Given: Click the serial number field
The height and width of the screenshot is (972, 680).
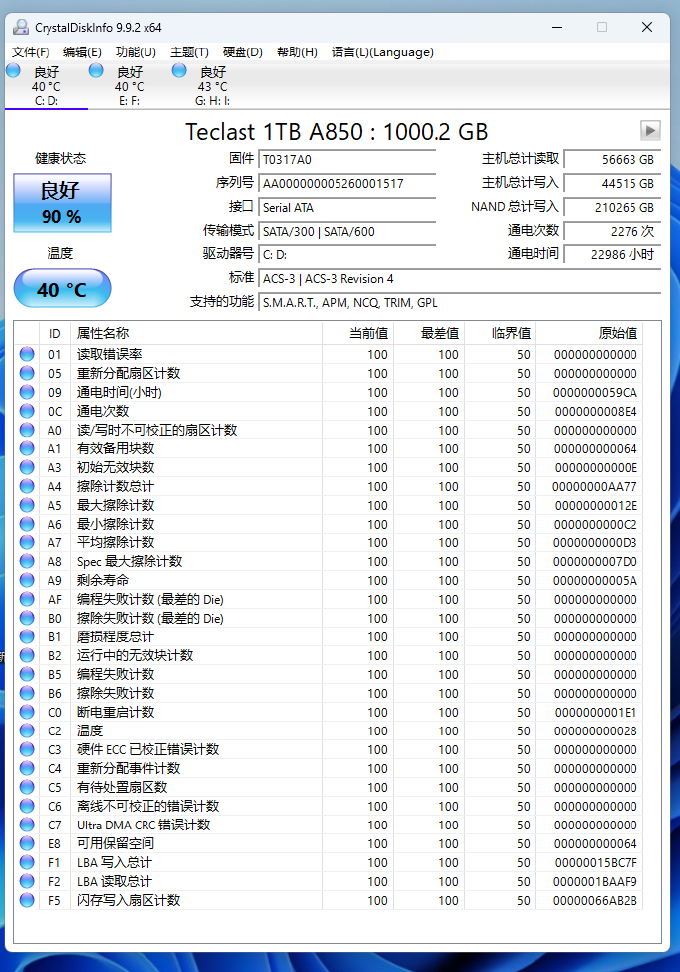Looking at the screenshot, I should [347, 183].
